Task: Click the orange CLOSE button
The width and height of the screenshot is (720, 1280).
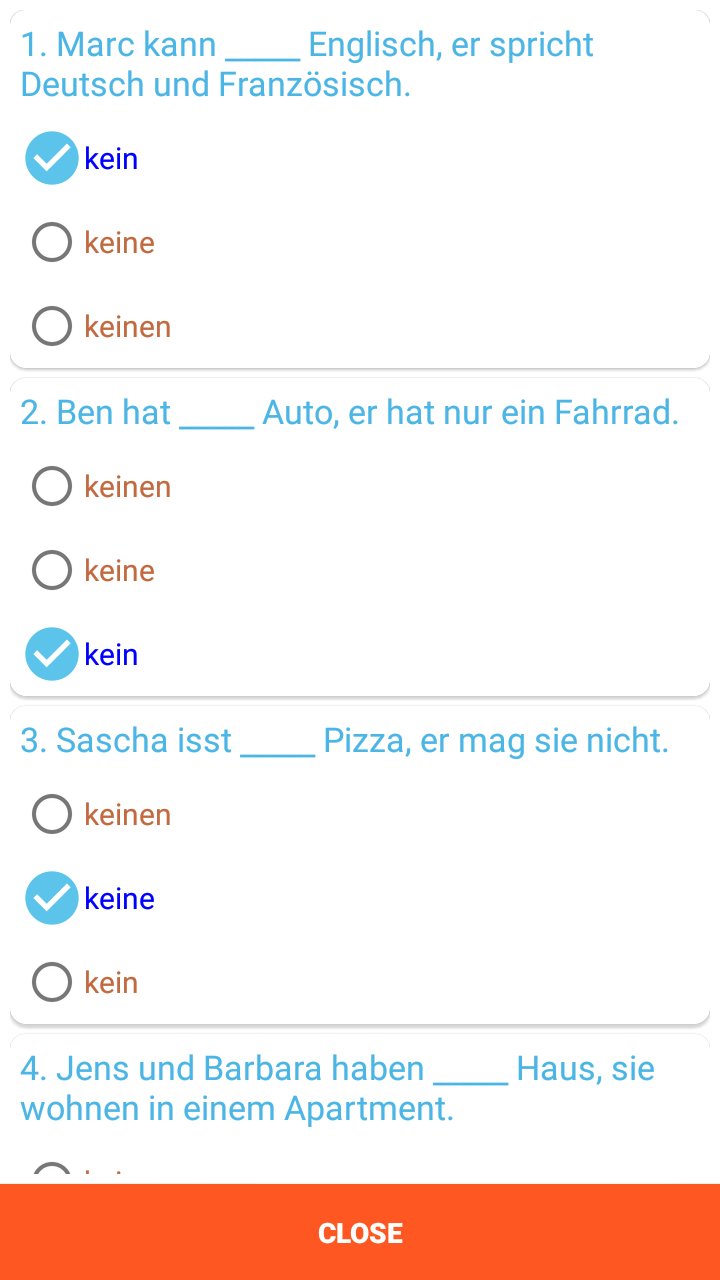Action: pyautogui.click(x=360, y=1232)
